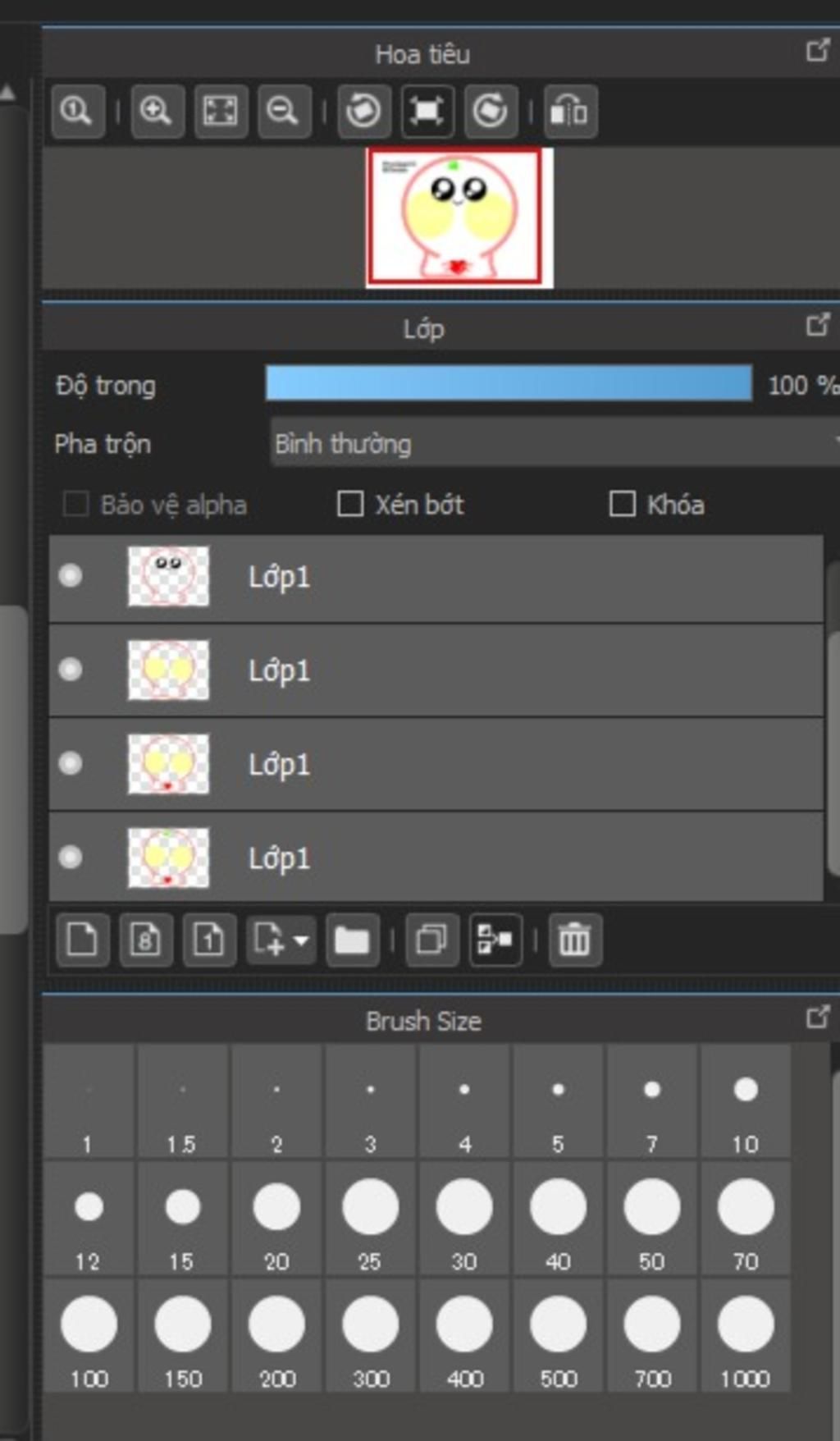Select brush size 1000
Screen dimensions: 840x1441
(745, 1336)
